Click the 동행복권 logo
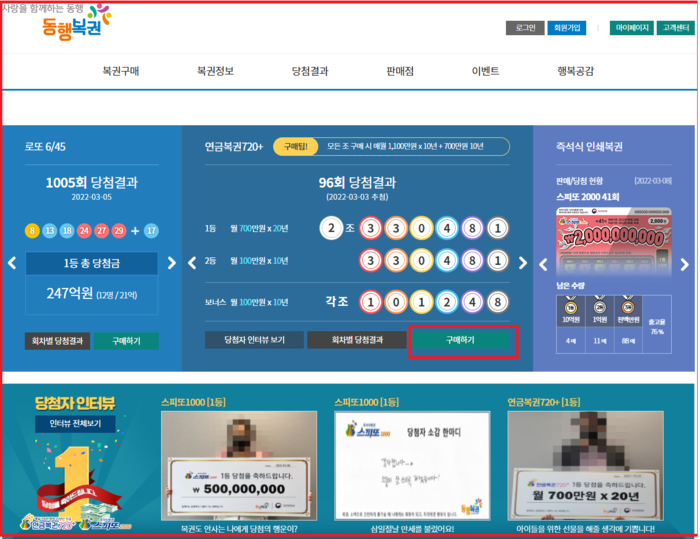The height and width of the screenshot is (539, 700). point(76,22)
